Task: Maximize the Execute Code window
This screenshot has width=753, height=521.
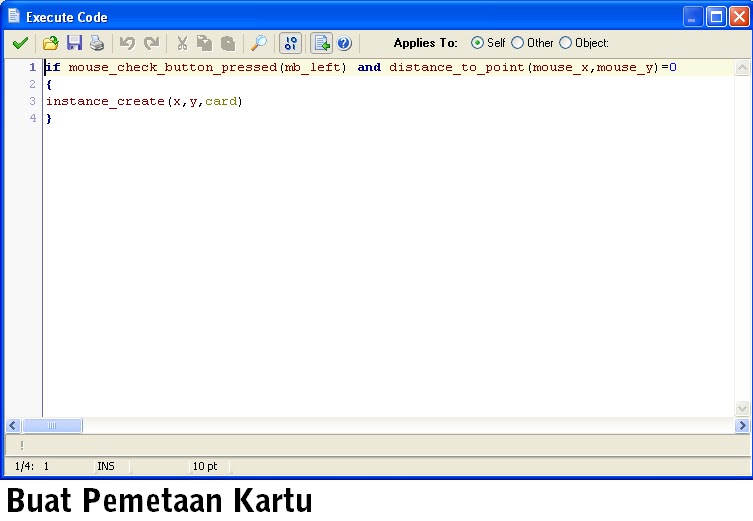Action: [716, 17]
